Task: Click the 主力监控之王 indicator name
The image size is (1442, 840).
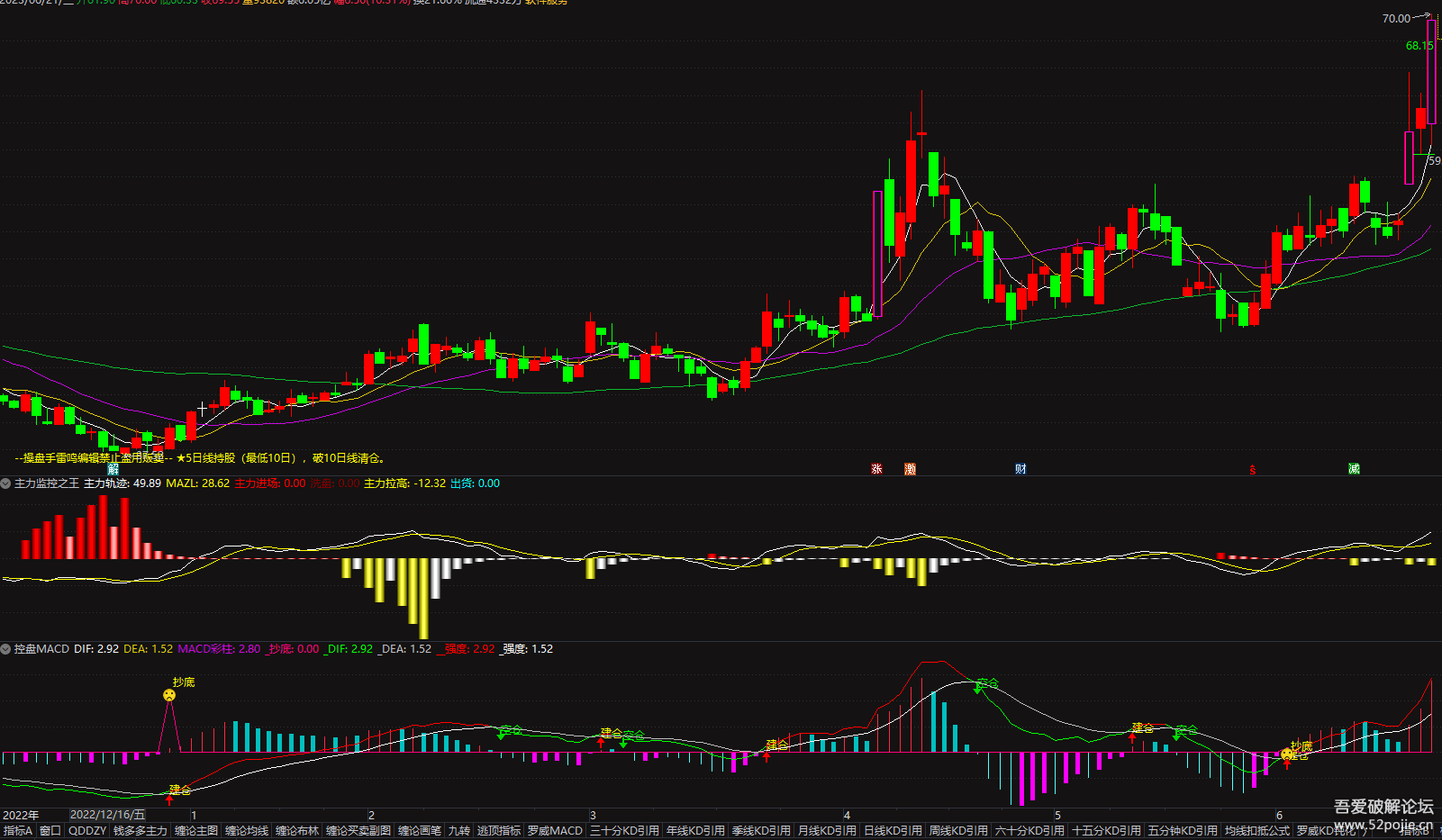Action: pyautogui.click(x=47, y=483)
